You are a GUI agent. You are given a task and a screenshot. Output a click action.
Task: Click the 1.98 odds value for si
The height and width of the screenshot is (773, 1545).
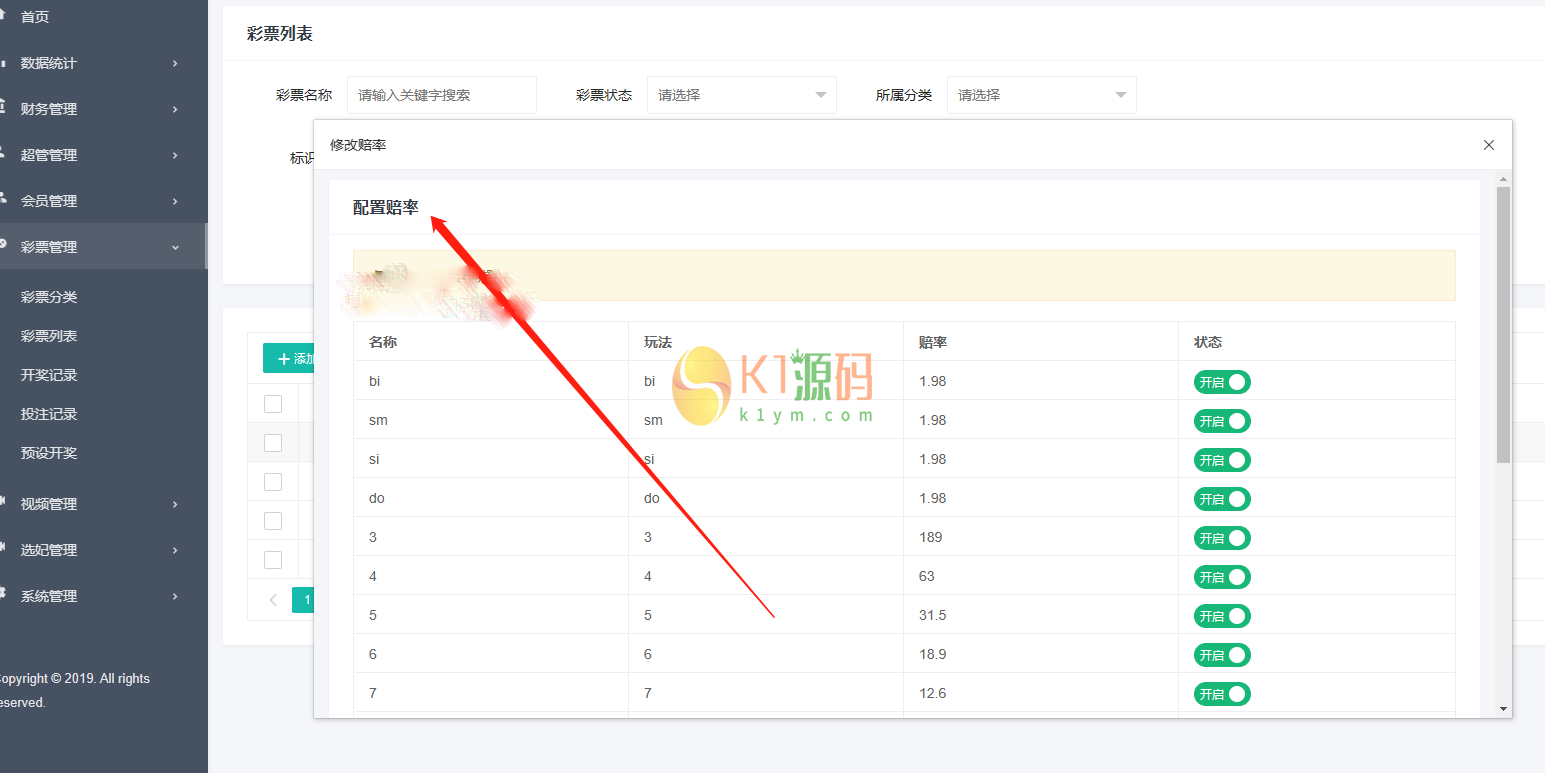pyautogui.click(x=932, y=459)
